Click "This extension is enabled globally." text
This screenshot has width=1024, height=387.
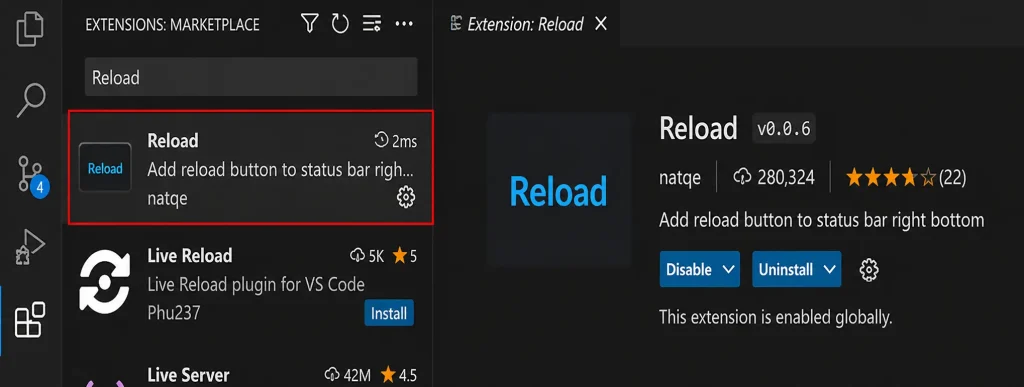point(776,318)
